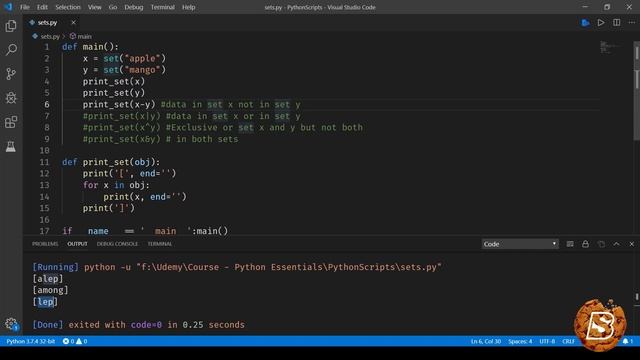This screenshot has width=640, height=360.
Task: Switch to the Debug Console tab
Action: pos(117,244)
